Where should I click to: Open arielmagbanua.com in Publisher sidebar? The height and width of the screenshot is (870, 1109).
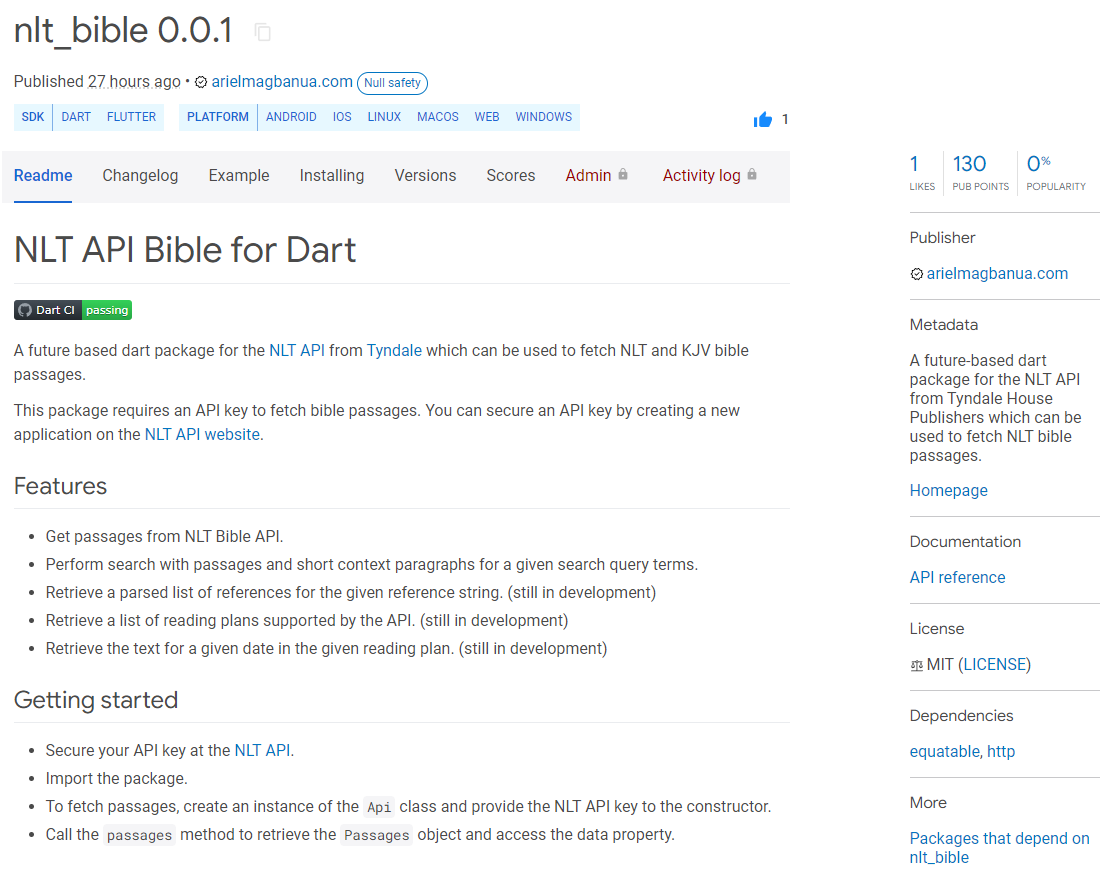coord(997,274)
